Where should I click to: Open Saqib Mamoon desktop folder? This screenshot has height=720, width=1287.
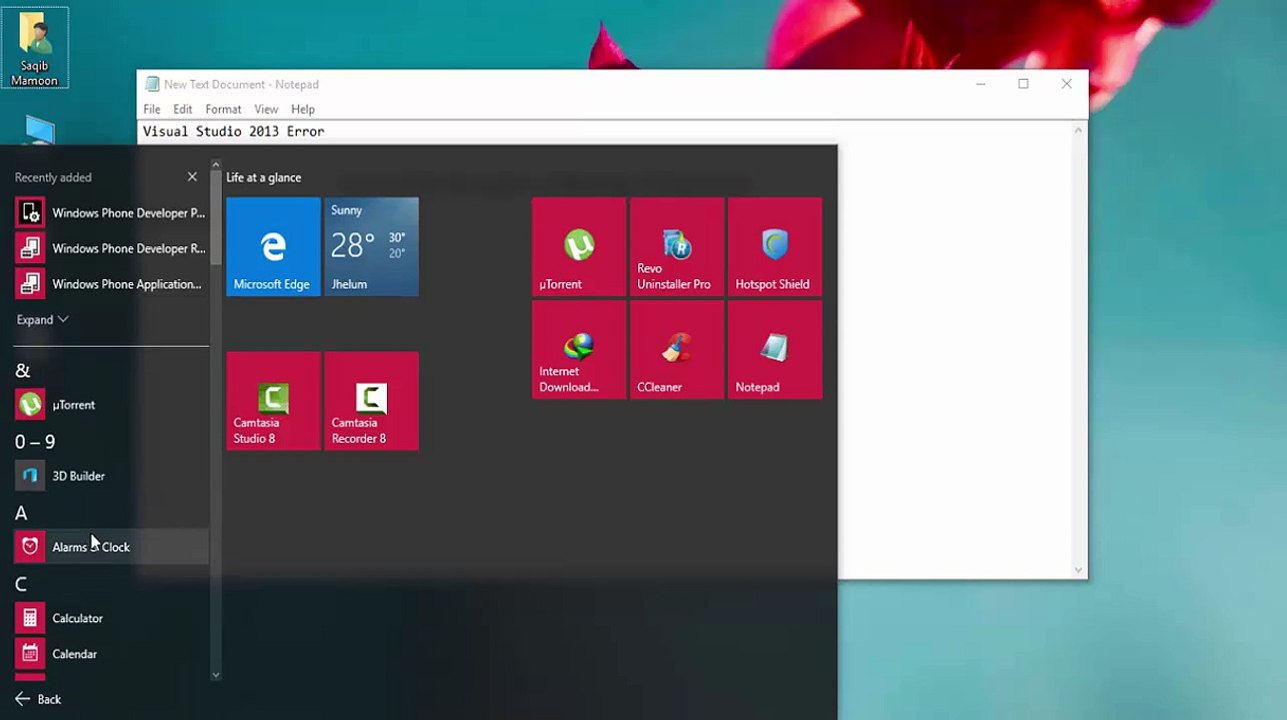click(x=35, y=48)
